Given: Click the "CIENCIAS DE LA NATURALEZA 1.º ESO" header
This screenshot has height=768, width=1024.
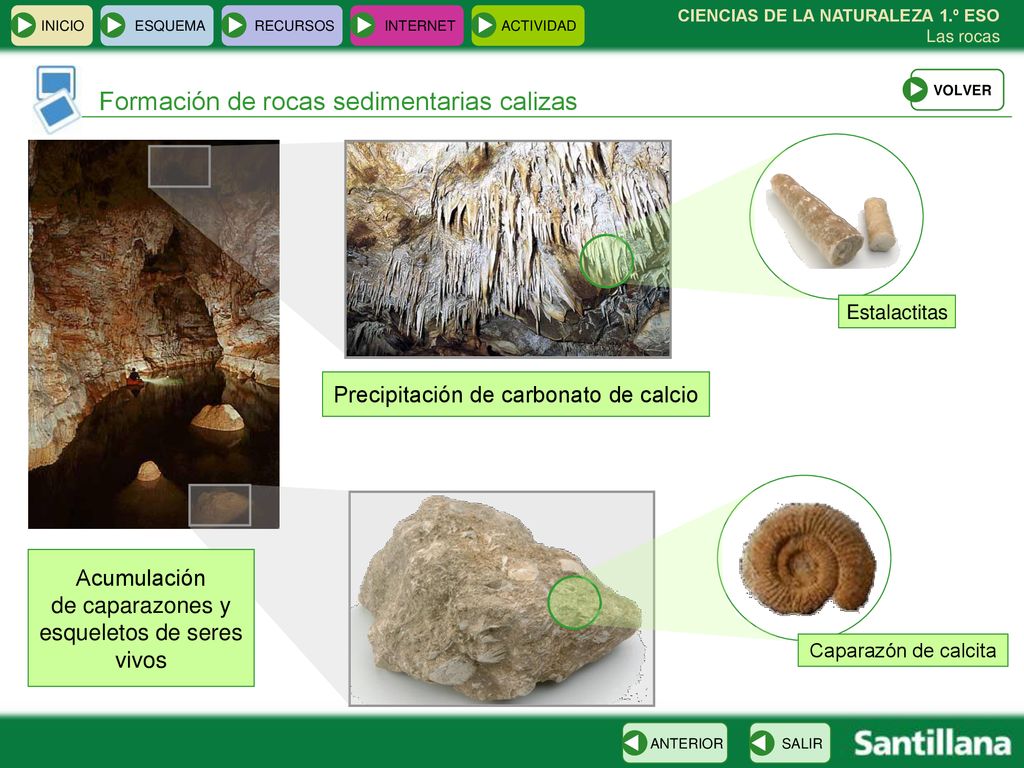Looking at the screenshot, I should click(x=839, y=16).
